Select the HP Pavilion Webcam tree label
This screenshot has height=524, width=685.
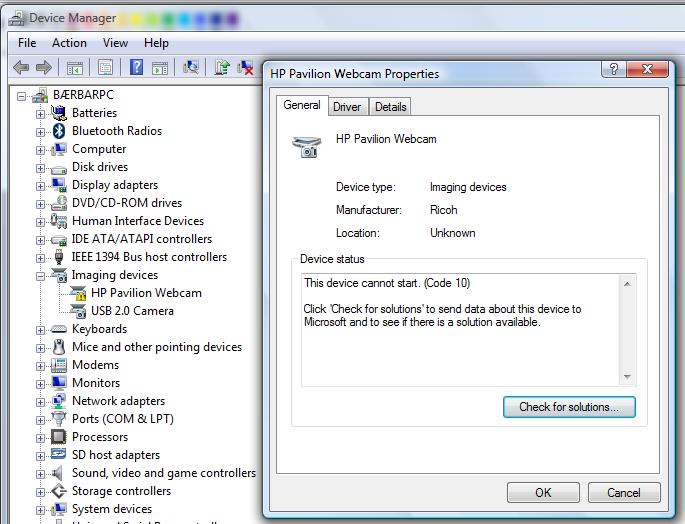[146, 293]
